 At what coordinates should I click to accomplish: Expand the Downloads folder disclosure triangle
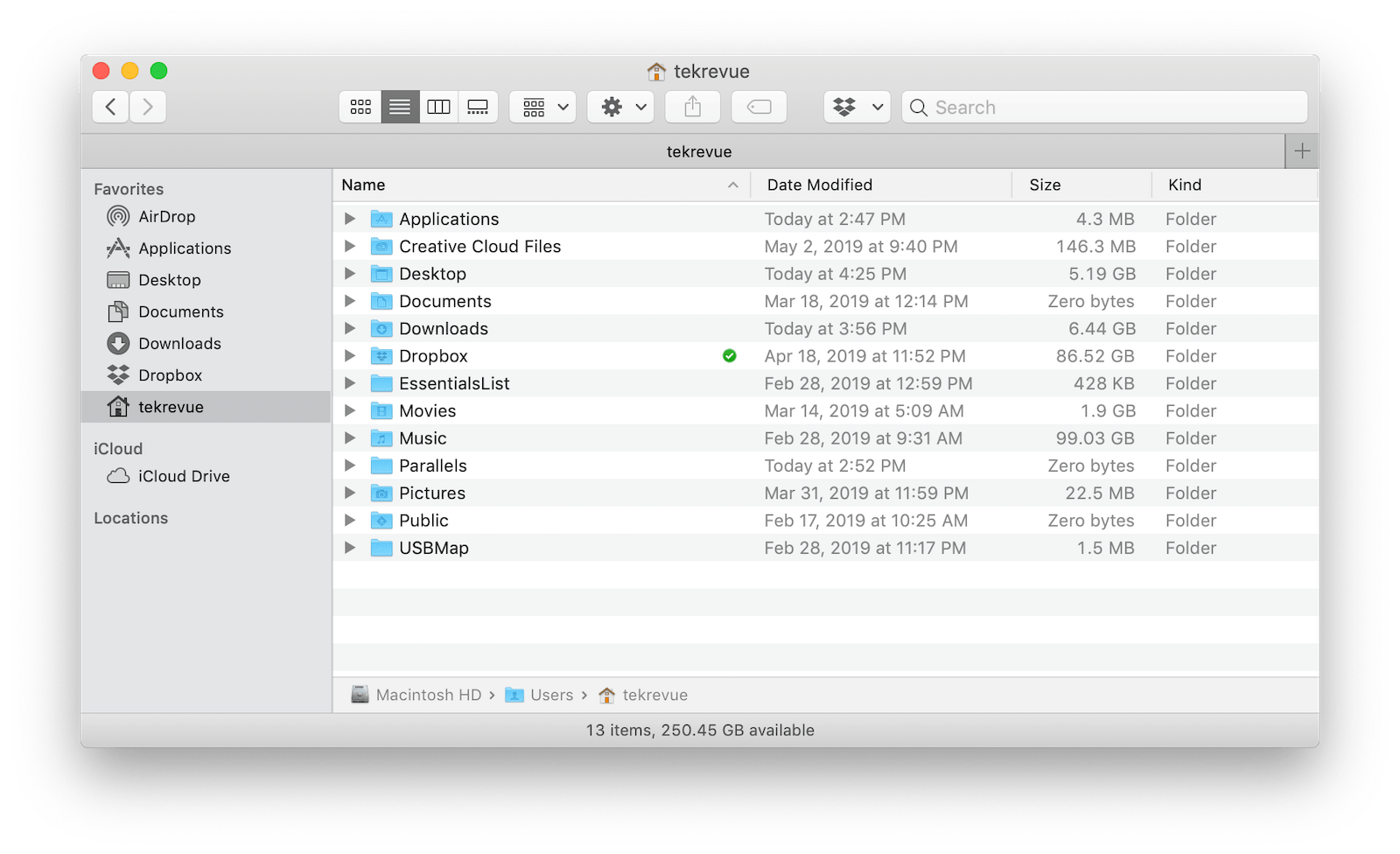(350, 328)
